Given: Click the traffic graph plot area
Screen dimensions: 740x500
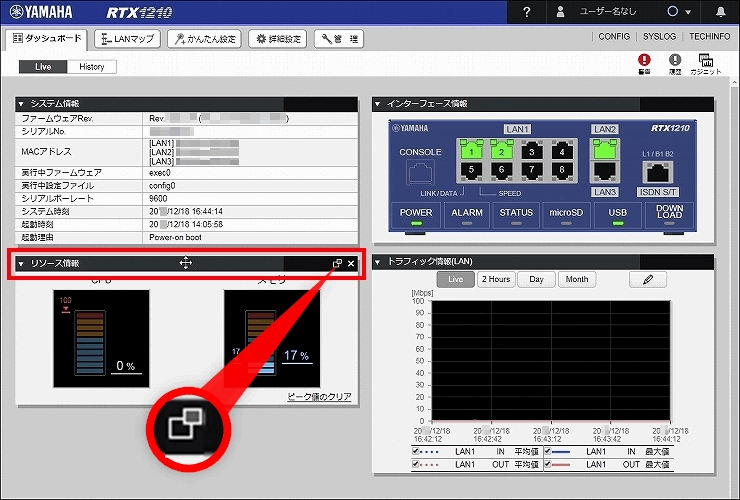Looking at the screenshot, I should (551, 361).
